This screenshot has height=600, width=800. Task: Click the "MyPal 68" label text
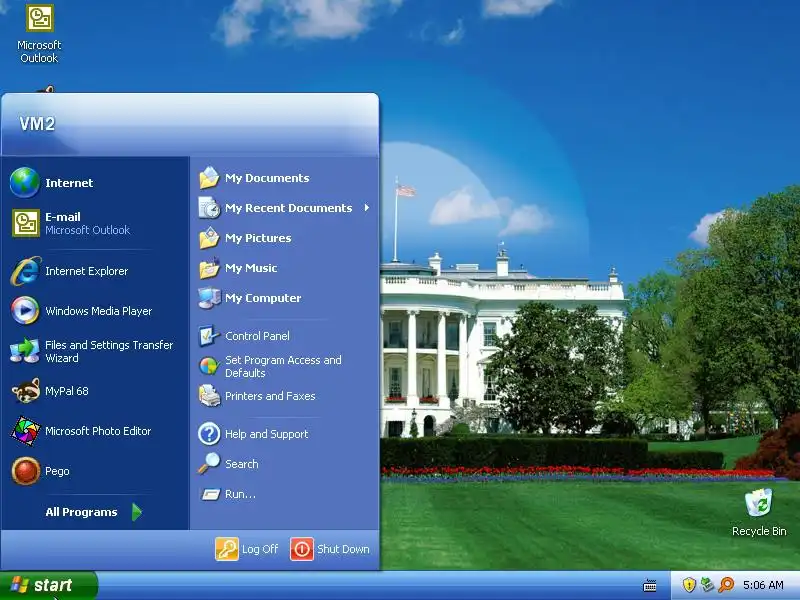(x=67, y=391)
